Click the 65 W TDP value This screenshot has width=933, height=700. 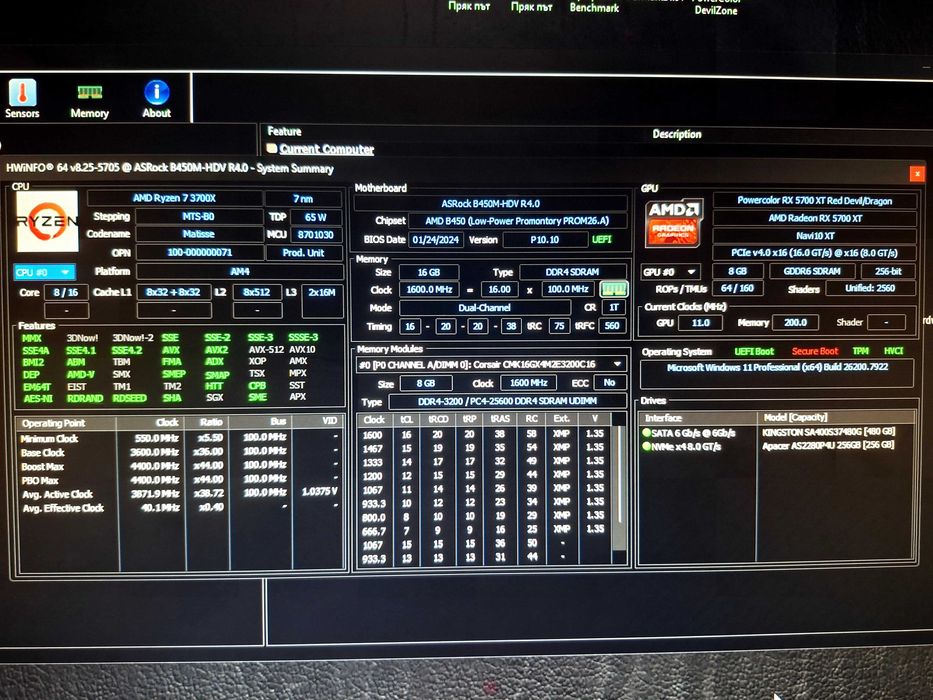(315, 217)
